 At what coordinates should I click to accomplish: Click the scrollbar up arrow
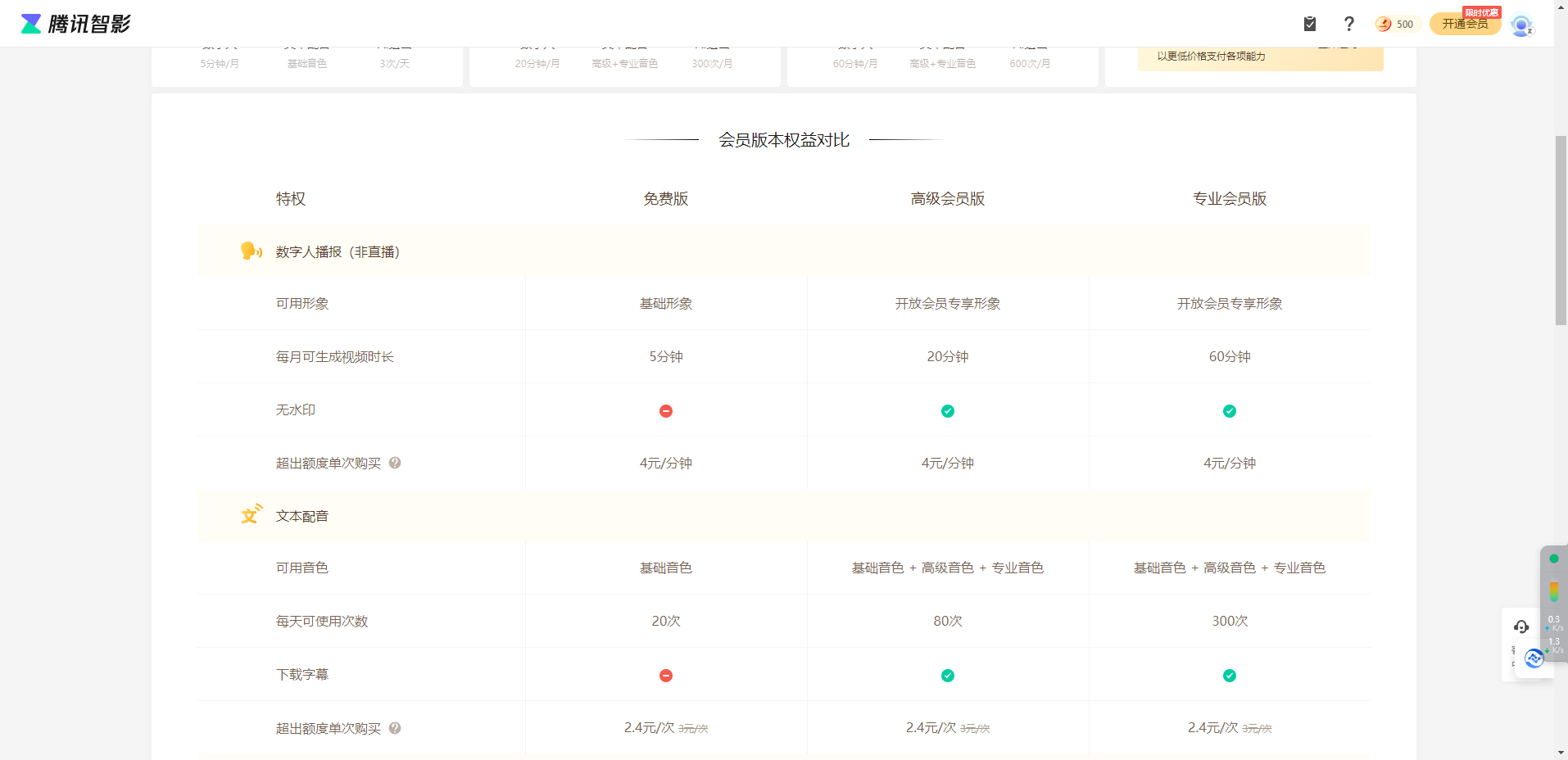pyautogui.click(x=1560, y=7)
